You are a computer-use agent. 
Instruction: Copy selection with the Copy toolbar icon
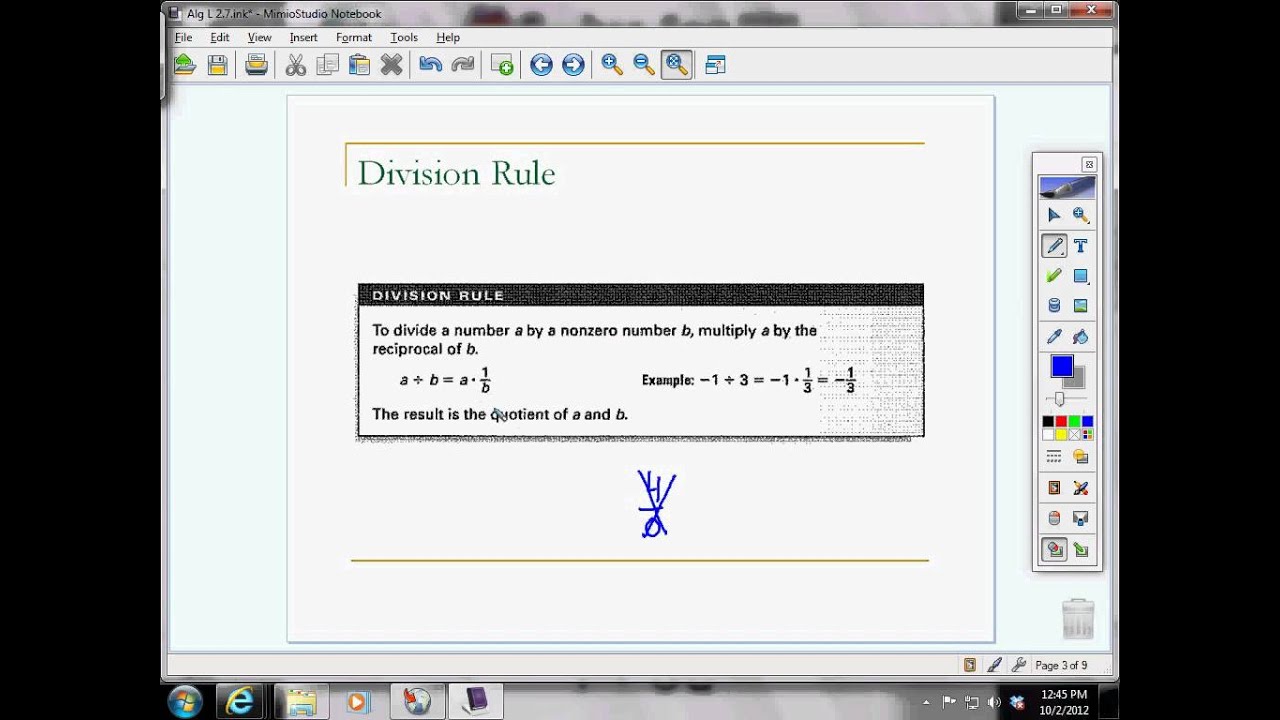327,65
